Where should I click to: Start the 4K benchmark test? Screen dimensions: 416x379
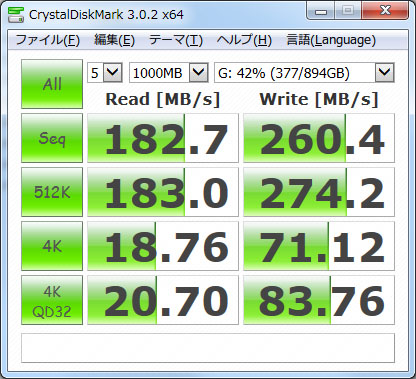pyautogui.click(x=52, y=246)
